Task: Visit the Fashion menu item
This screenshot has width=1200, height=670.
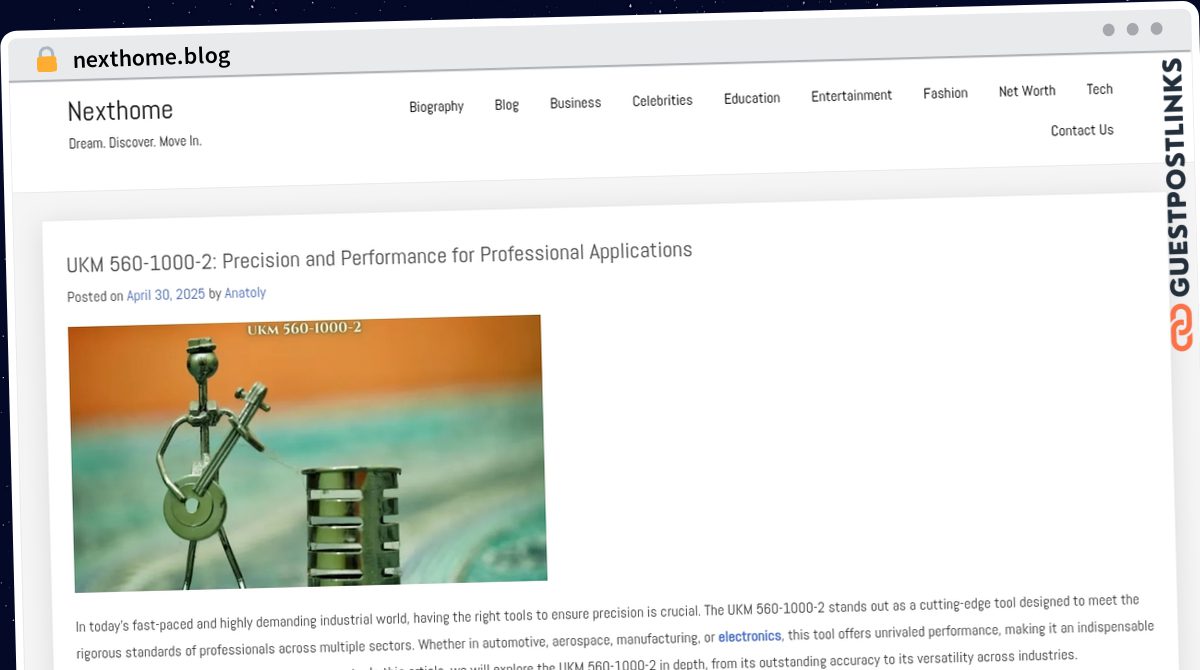Action: pos(945,93)
